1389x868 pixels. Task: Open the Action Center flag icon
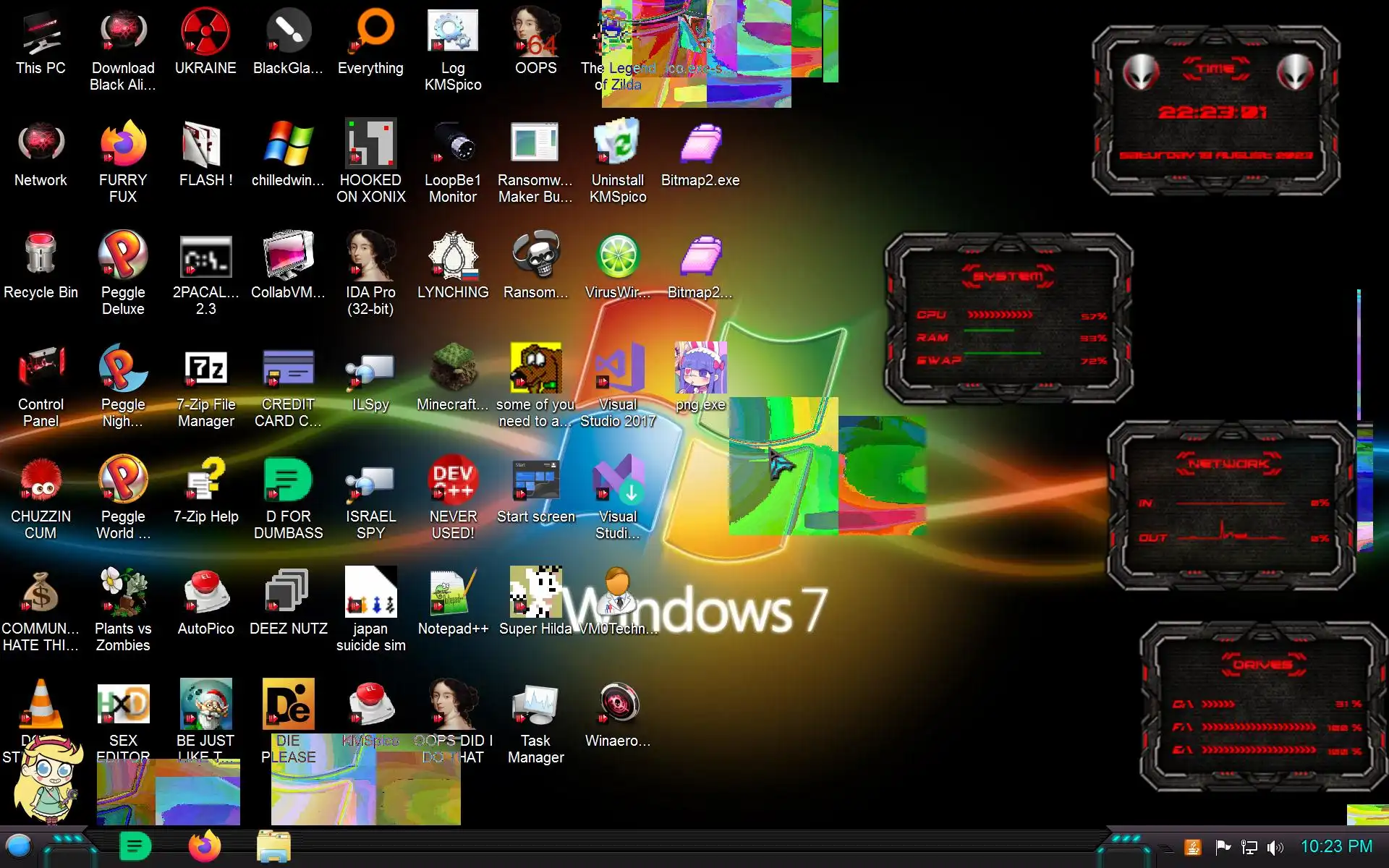click(1223, 847)
